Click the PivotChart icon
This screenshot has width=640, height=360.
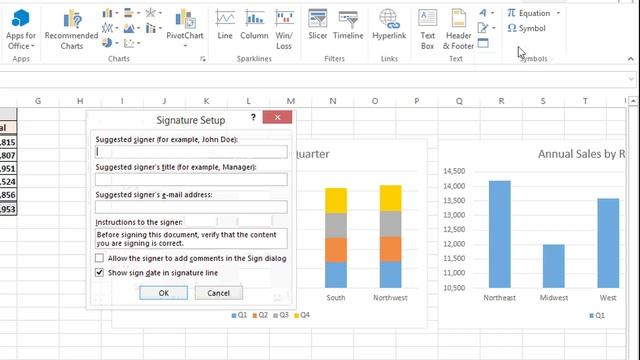185,19
